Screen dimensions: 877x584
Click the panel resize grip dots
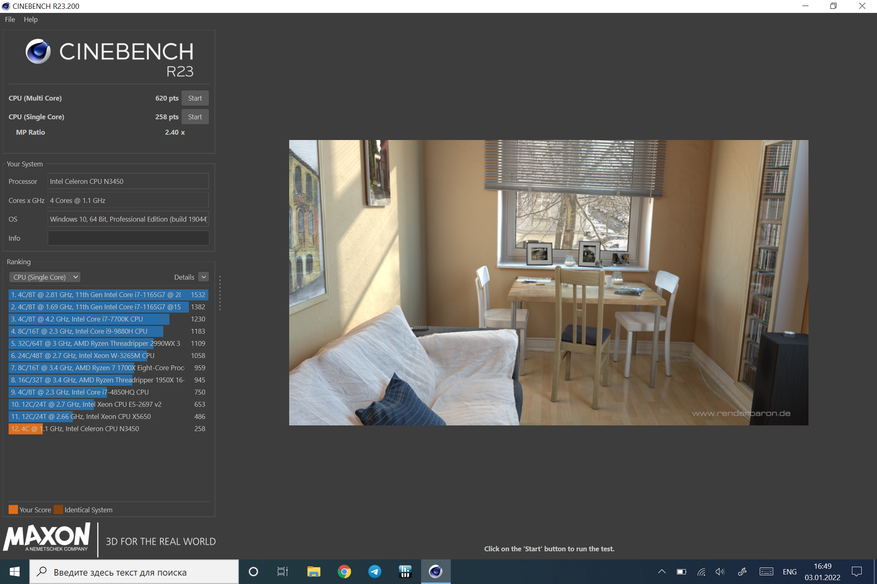(x=220, y=293)
